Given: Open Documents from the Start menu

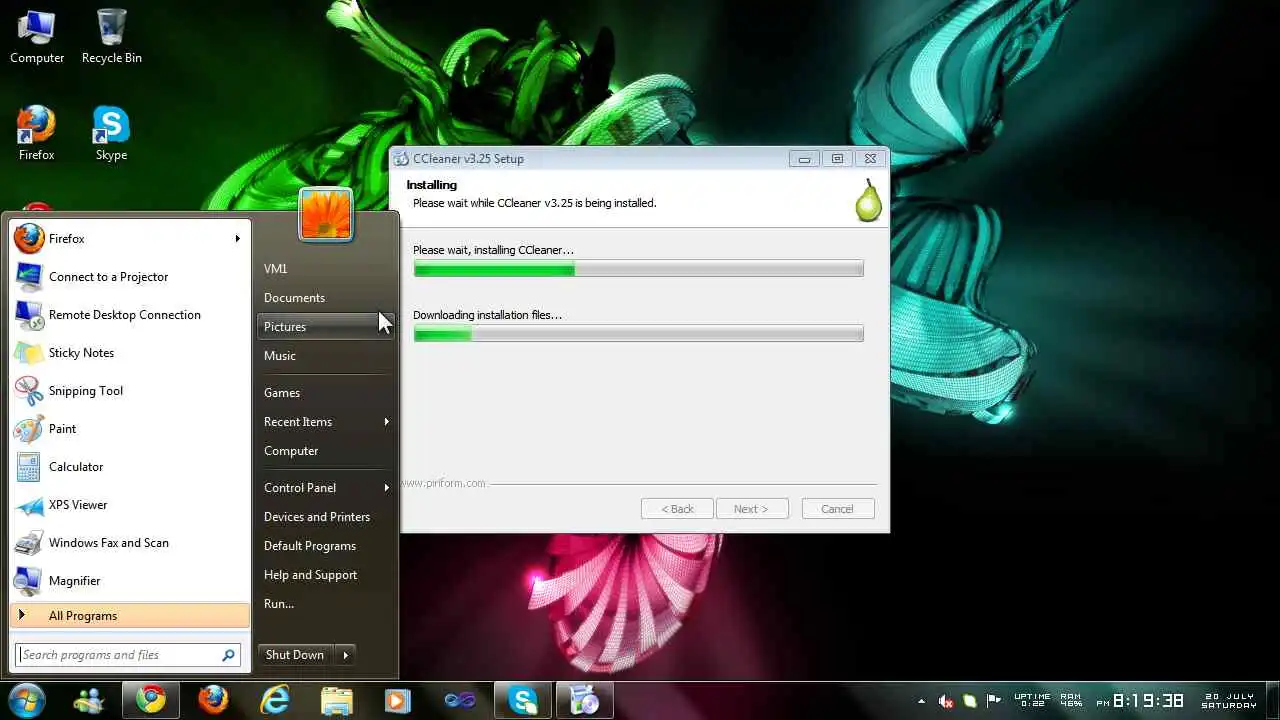Looking at the screenshot, I should click(x=325, y=298).
